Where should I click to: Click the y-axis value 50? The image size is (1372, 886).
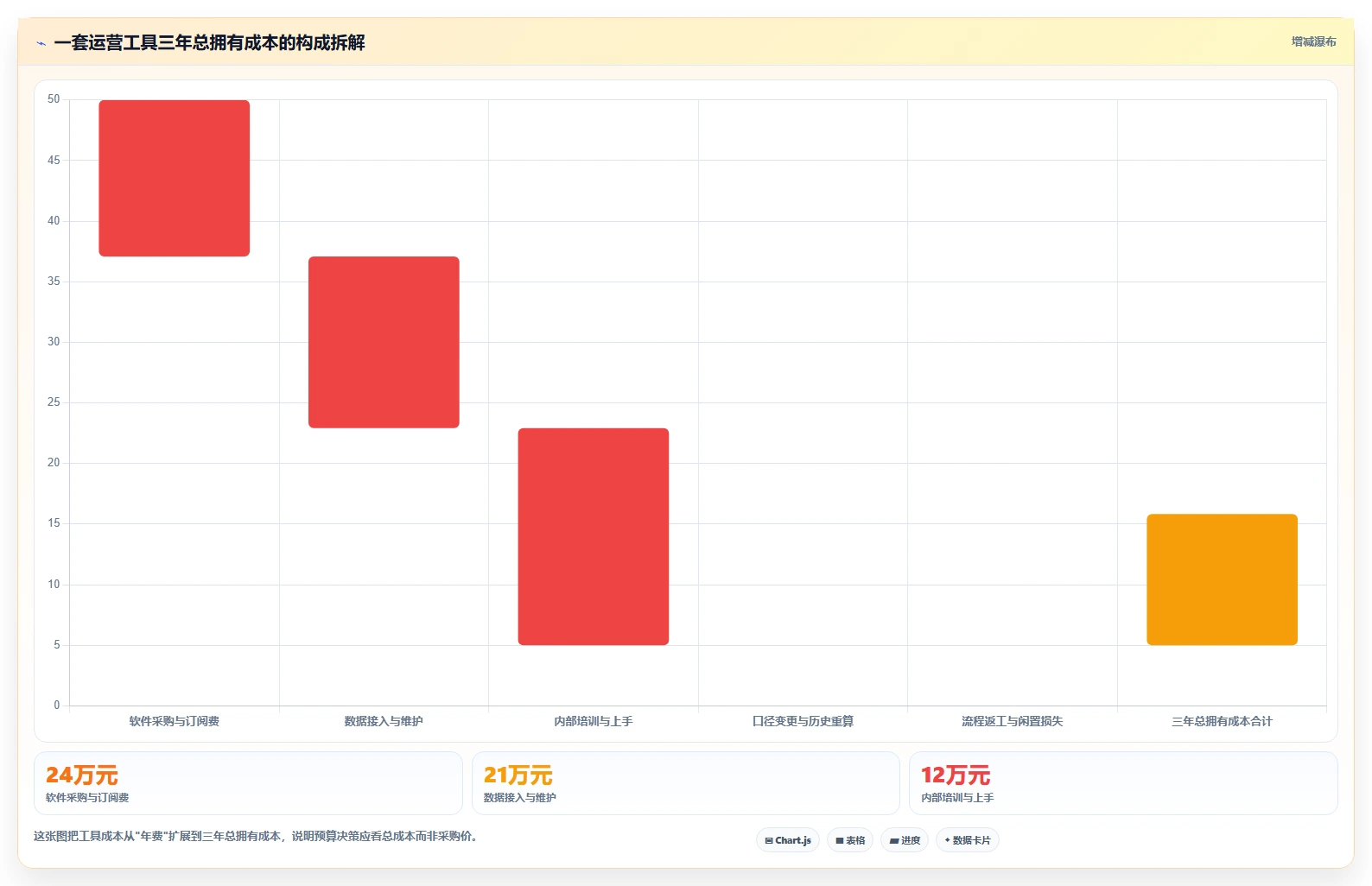coord(54,99)
